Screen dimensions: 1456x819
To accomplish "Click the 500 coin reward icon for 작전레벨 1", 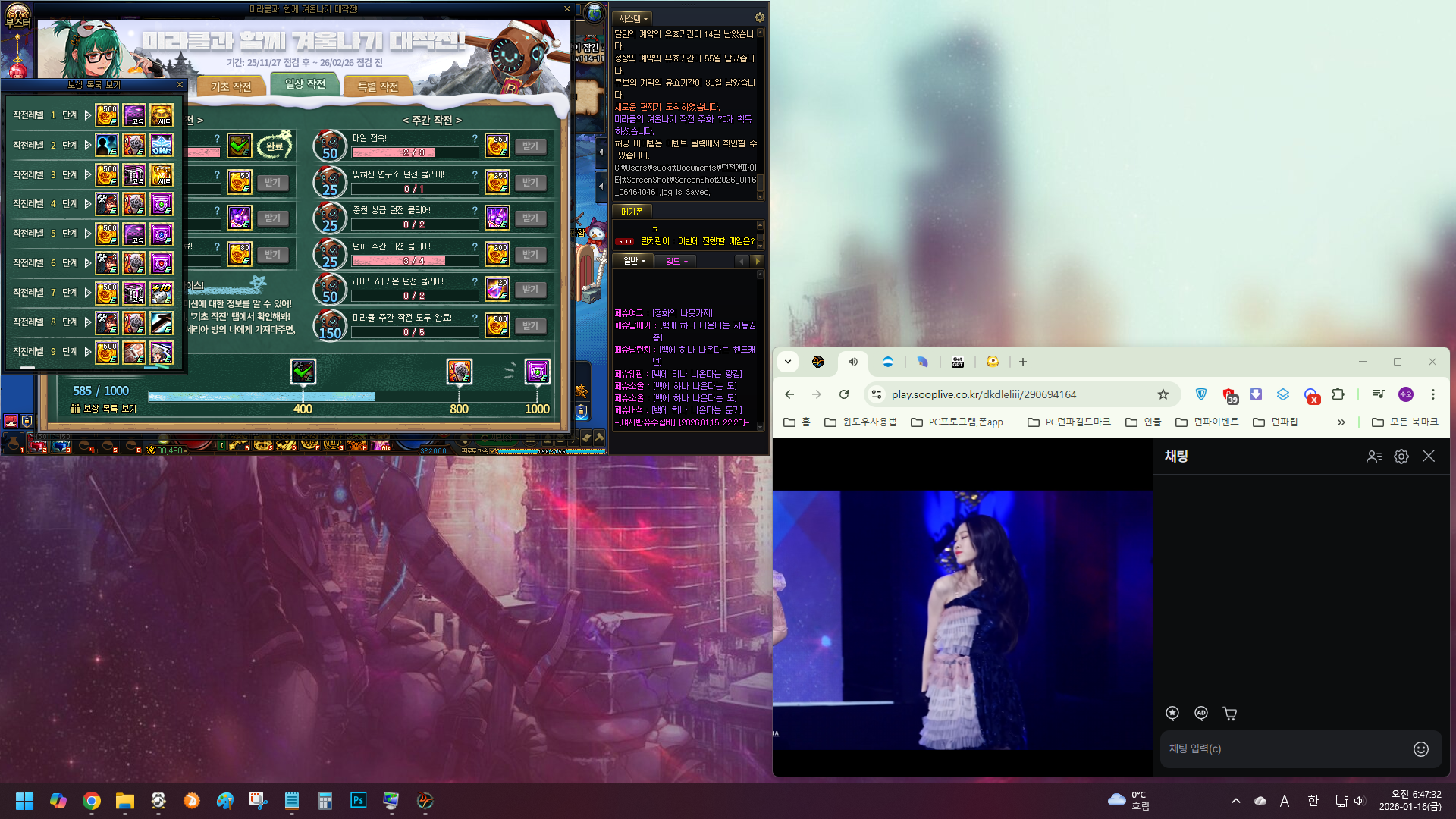I will 107,115.
